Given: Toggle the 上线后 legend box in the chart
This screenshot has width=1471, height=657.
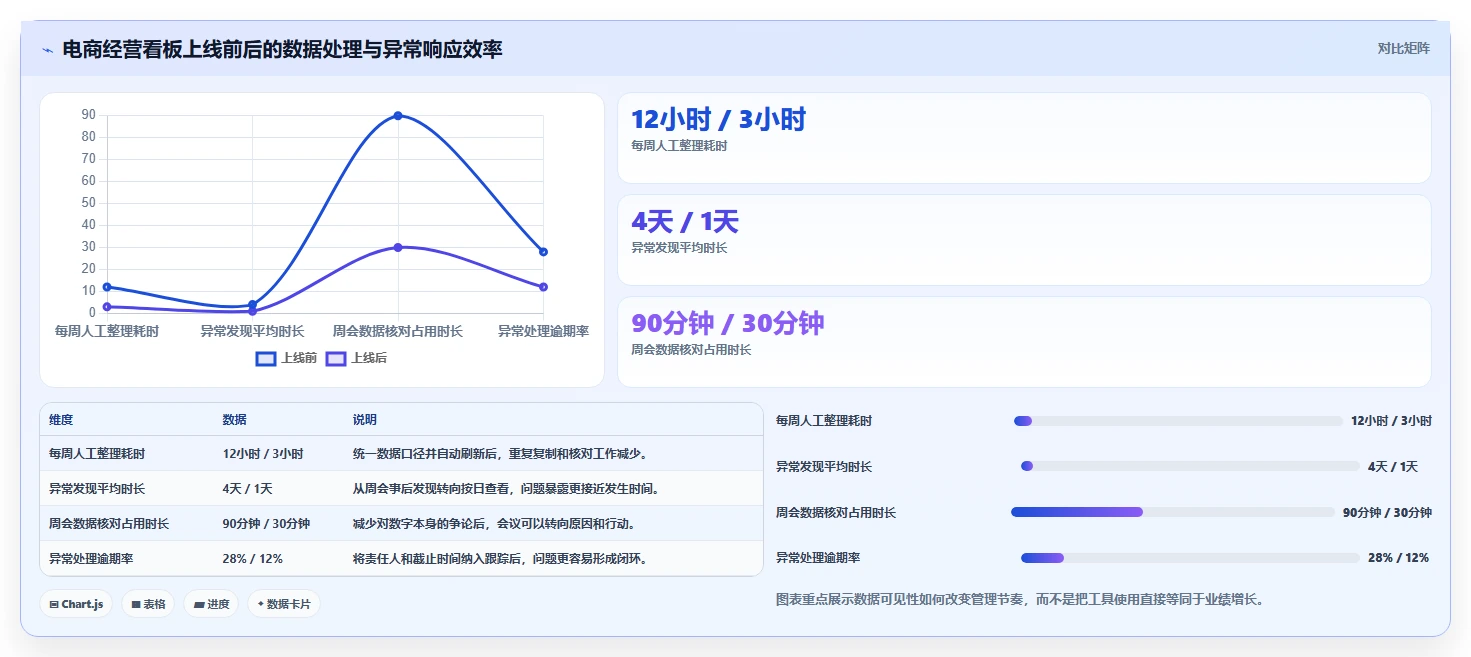Looking at the screenshot, I should pyautogui.click(x=336, y=358).
